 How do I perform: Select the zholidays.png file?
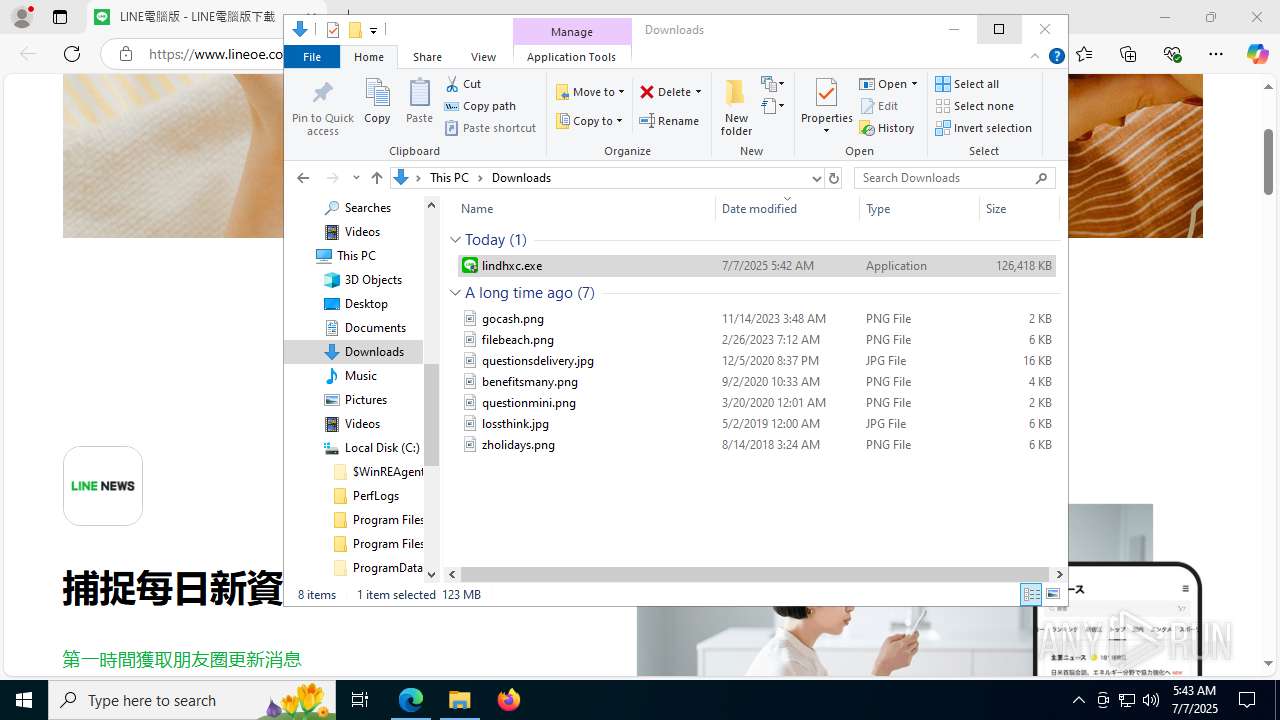pos(518,445)
